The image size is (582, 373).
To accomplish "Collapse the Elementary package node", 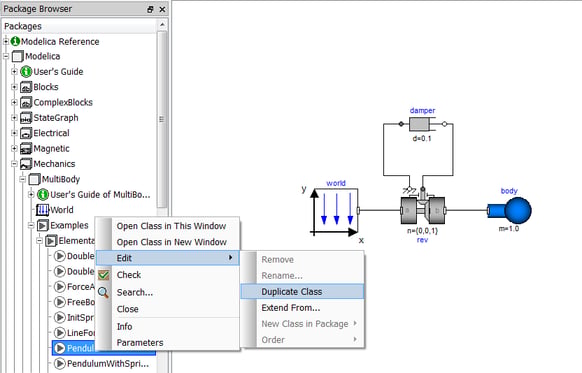I will pyautogui.click(x=39, y=241).
